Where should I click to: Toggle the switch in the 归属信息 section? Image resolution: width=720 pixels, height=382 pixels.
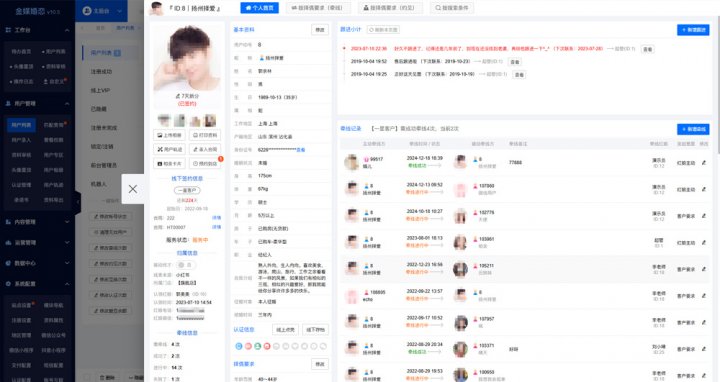tap(185, 265)
